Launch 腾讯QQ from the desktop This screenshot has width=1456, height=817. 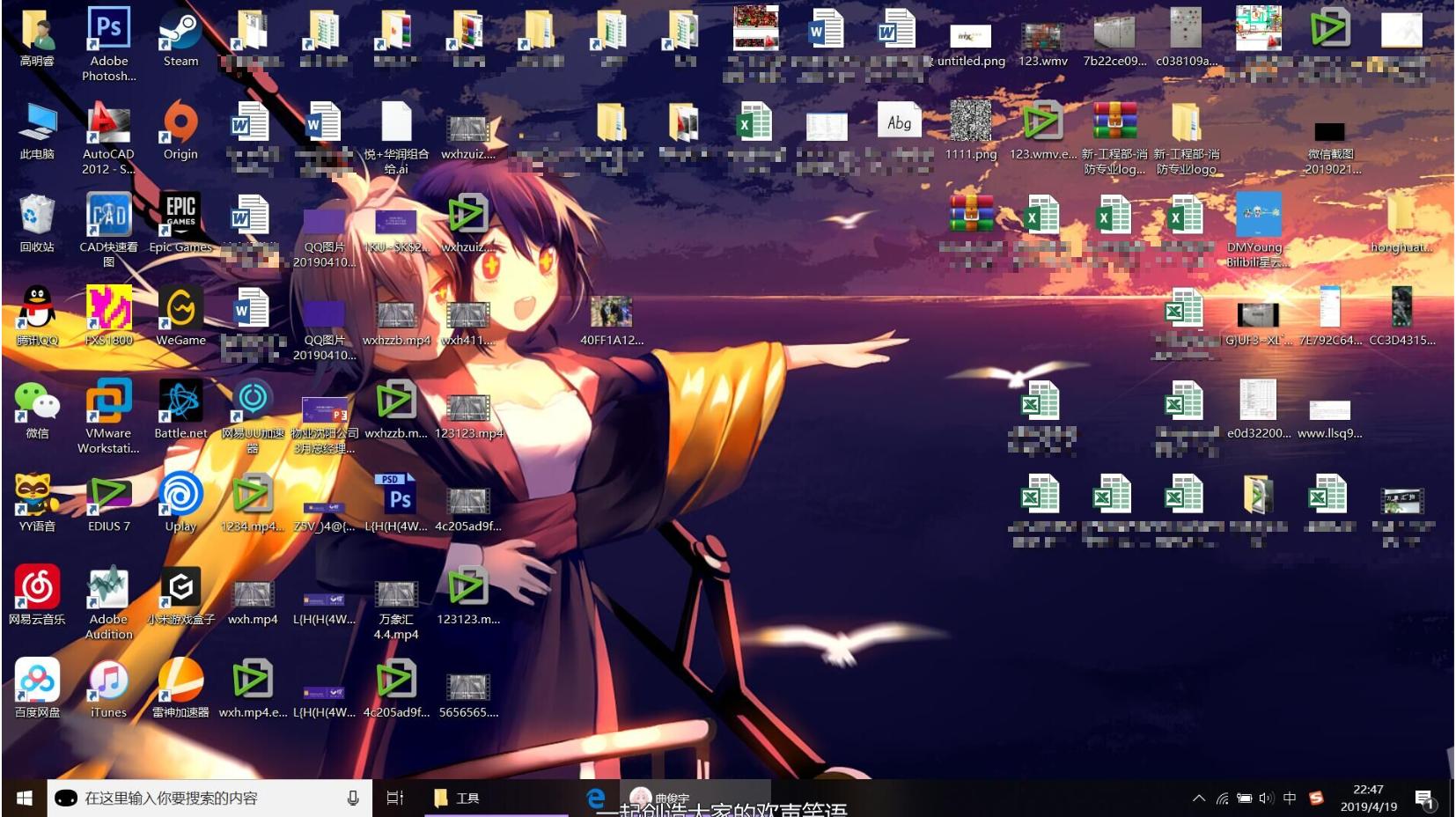[x=37, y=317]
